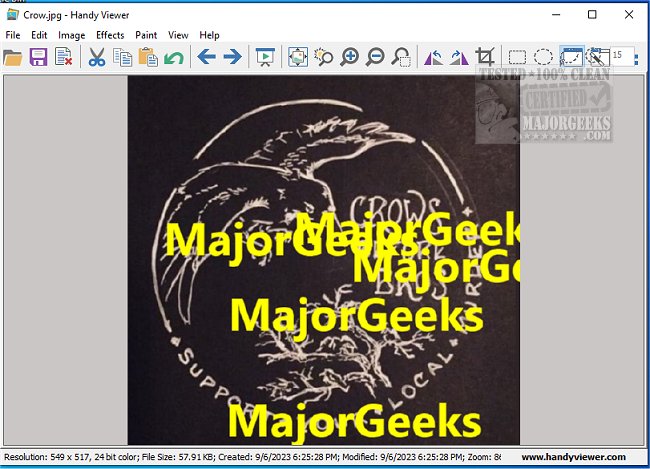The width and height of the screenshot is (650, 469).
Task: Start slideshow presentation
Action: click(265, 57)
